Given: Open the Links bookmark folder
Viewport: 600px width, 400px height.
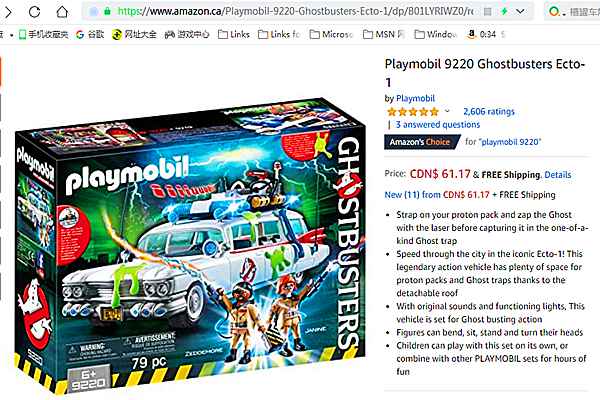Looking at the screenshot, I should click(x=234, y=34).
